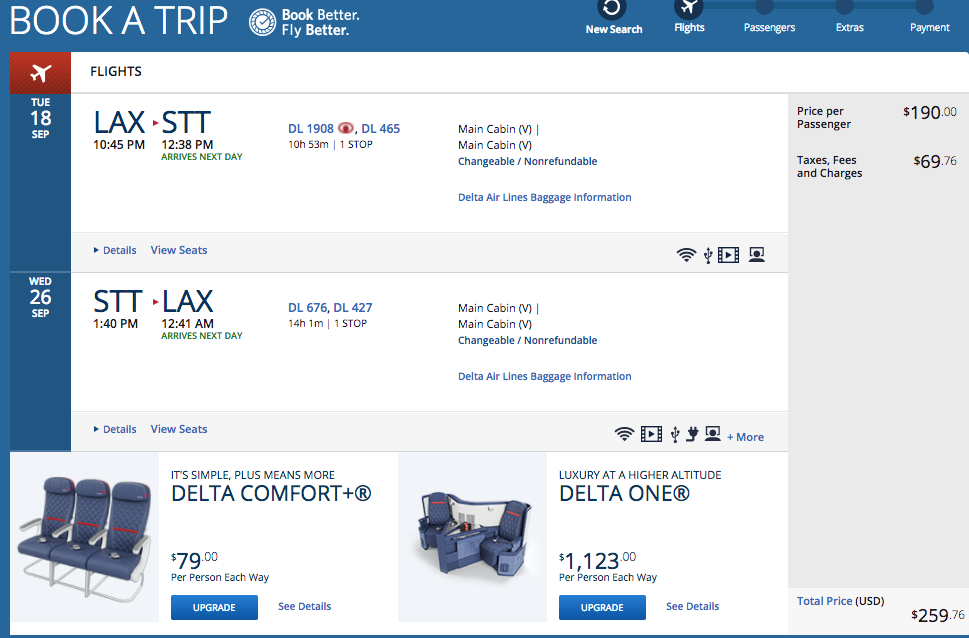
Task: Click the power outlet icon on the return flight
Action: pos(691,434)
